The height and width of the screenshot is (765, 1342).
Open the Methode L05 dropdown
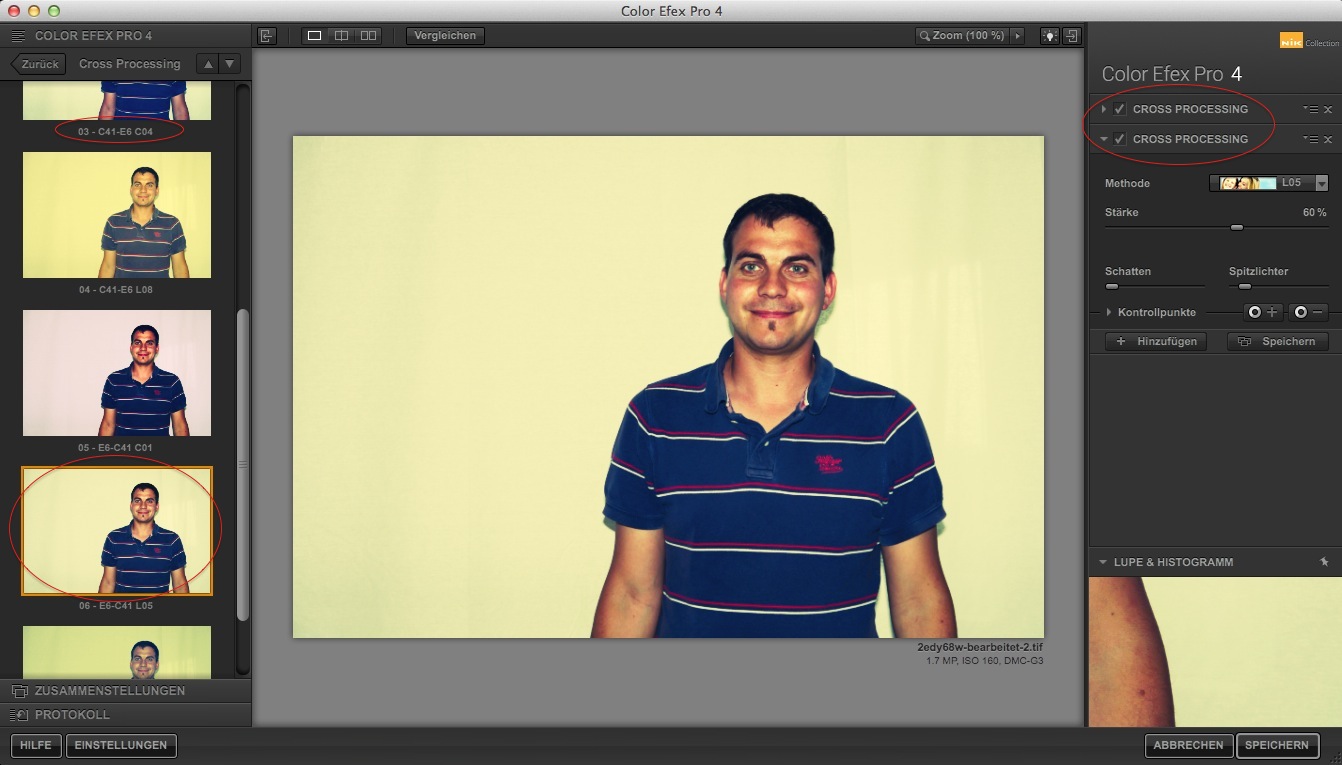click(x=1321, y=184)
